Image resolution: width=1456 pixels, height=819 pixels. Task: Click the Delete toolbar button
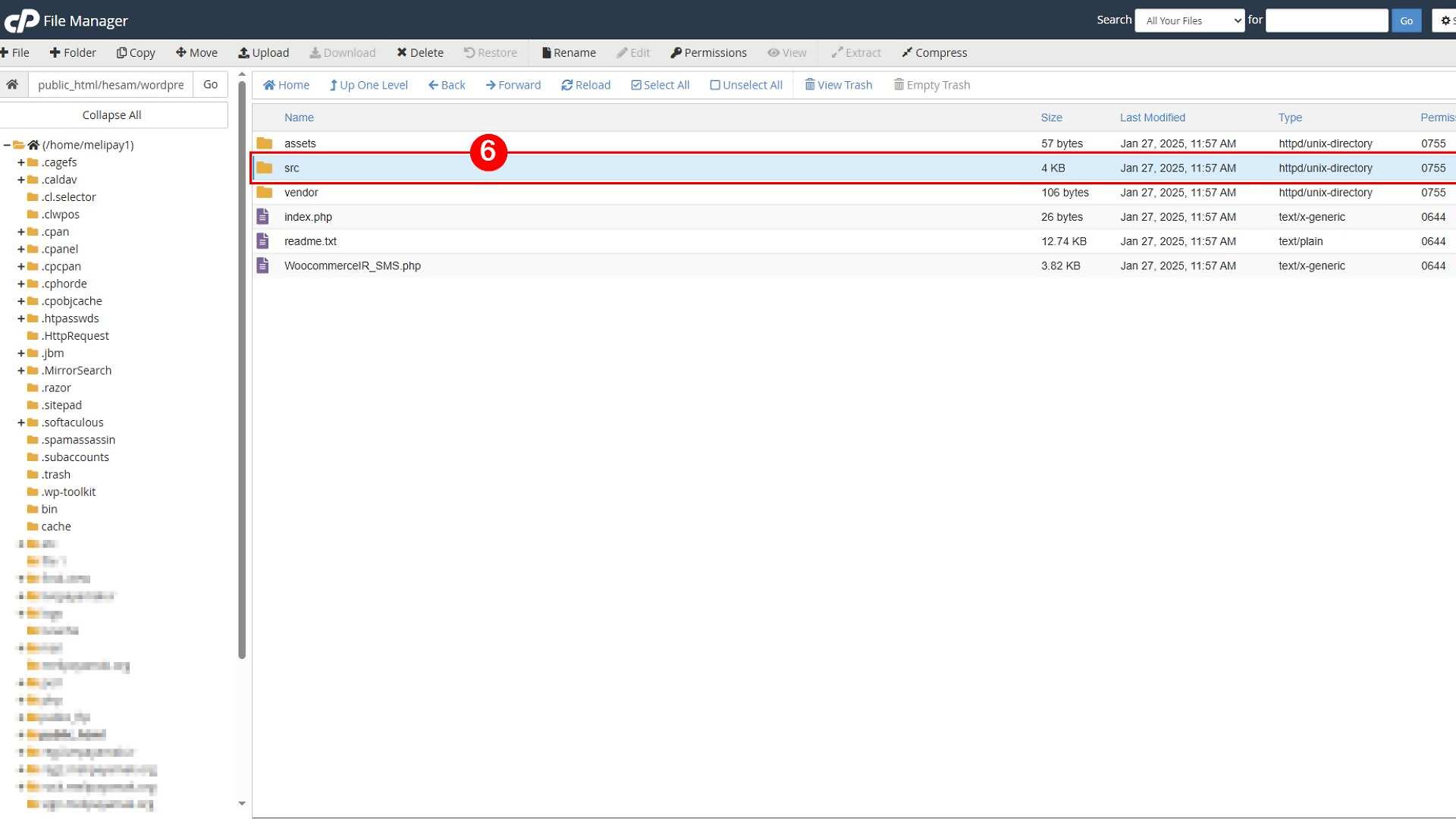[x=419, y=52]
